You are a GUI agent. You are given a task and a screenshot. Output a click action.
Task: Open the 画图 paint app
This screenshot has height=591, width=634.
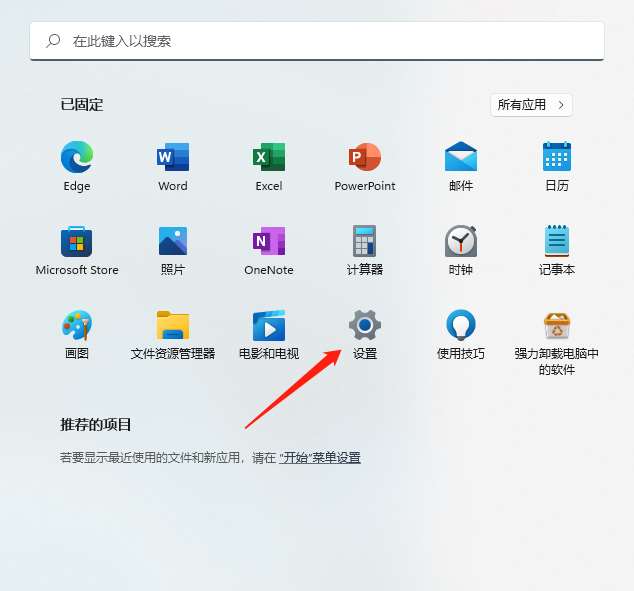tap(77, 325)
